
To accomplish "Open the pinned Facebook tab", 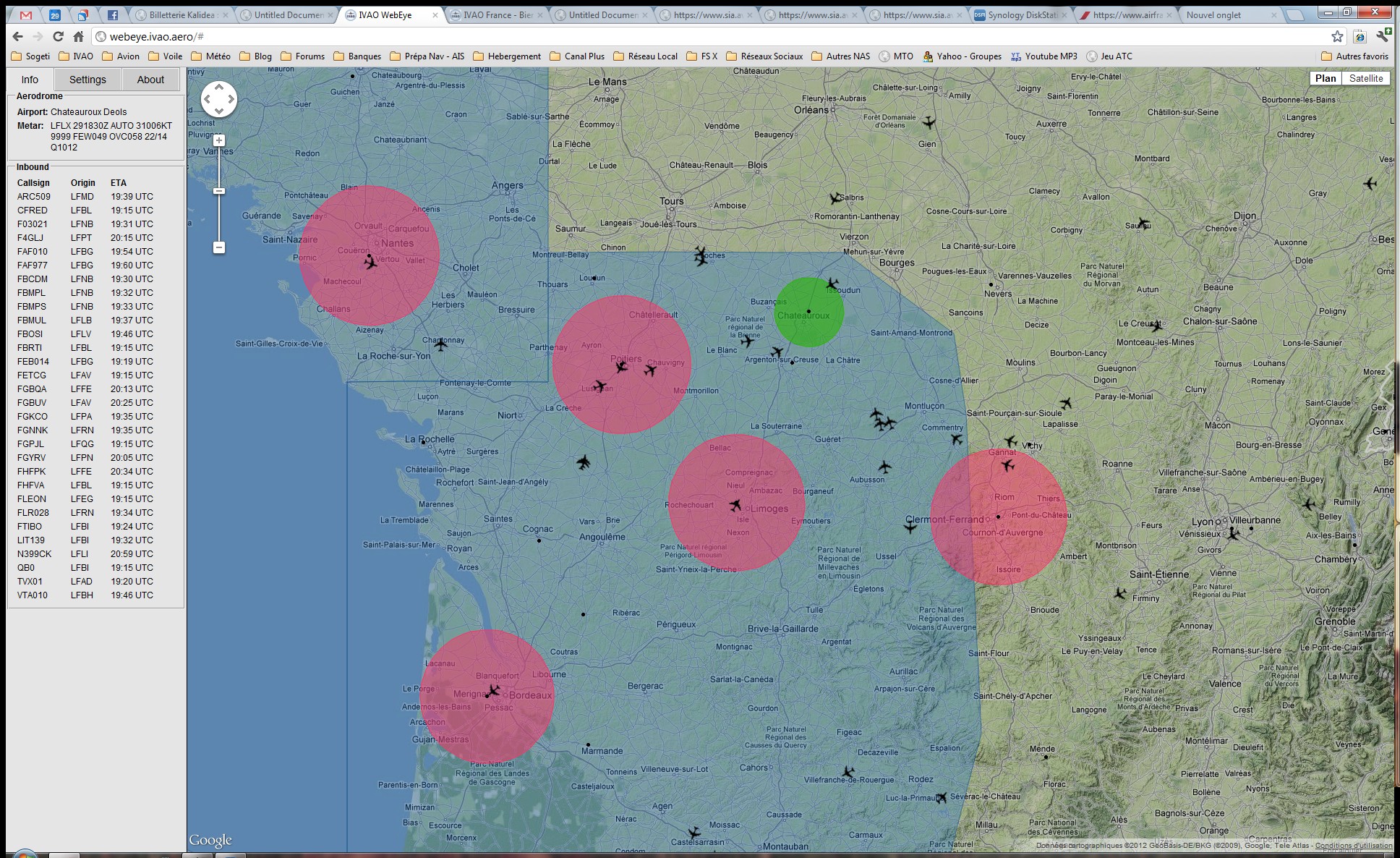I will click(113, 14).
